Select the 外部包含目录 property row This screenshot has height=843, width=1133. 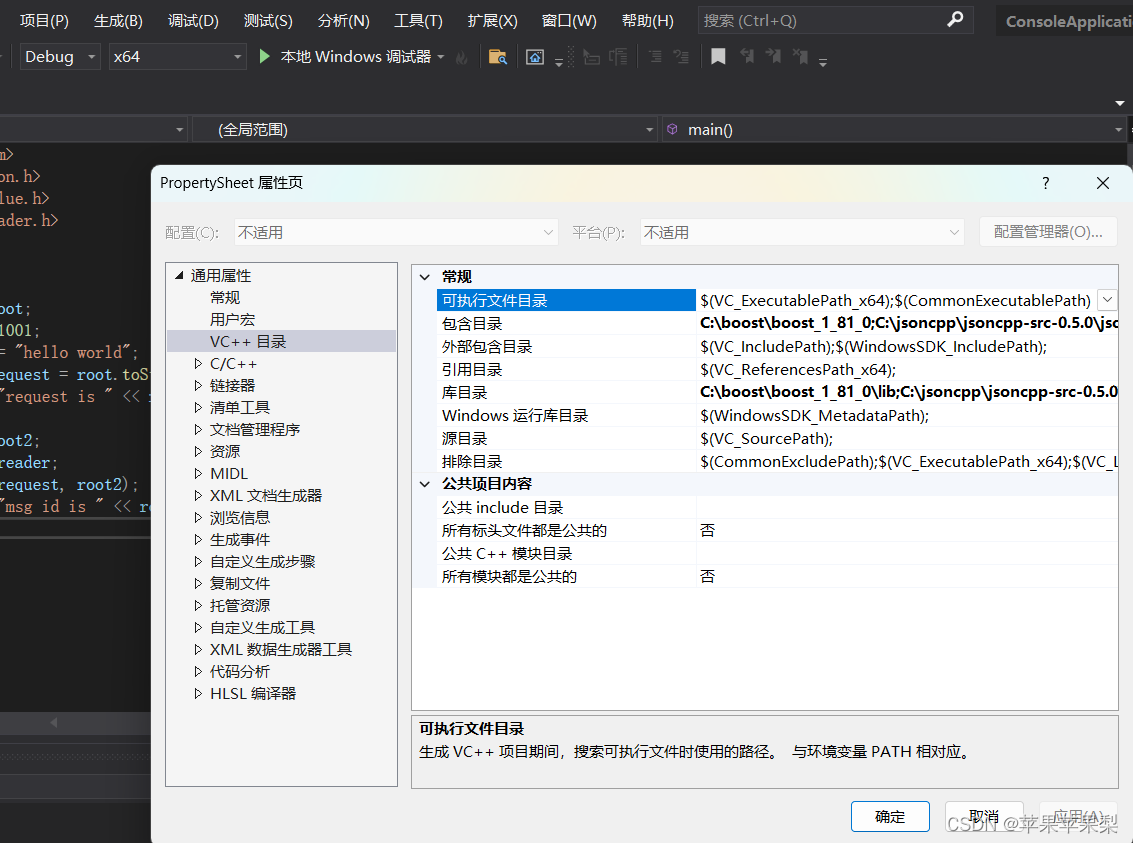click(777, 346)
